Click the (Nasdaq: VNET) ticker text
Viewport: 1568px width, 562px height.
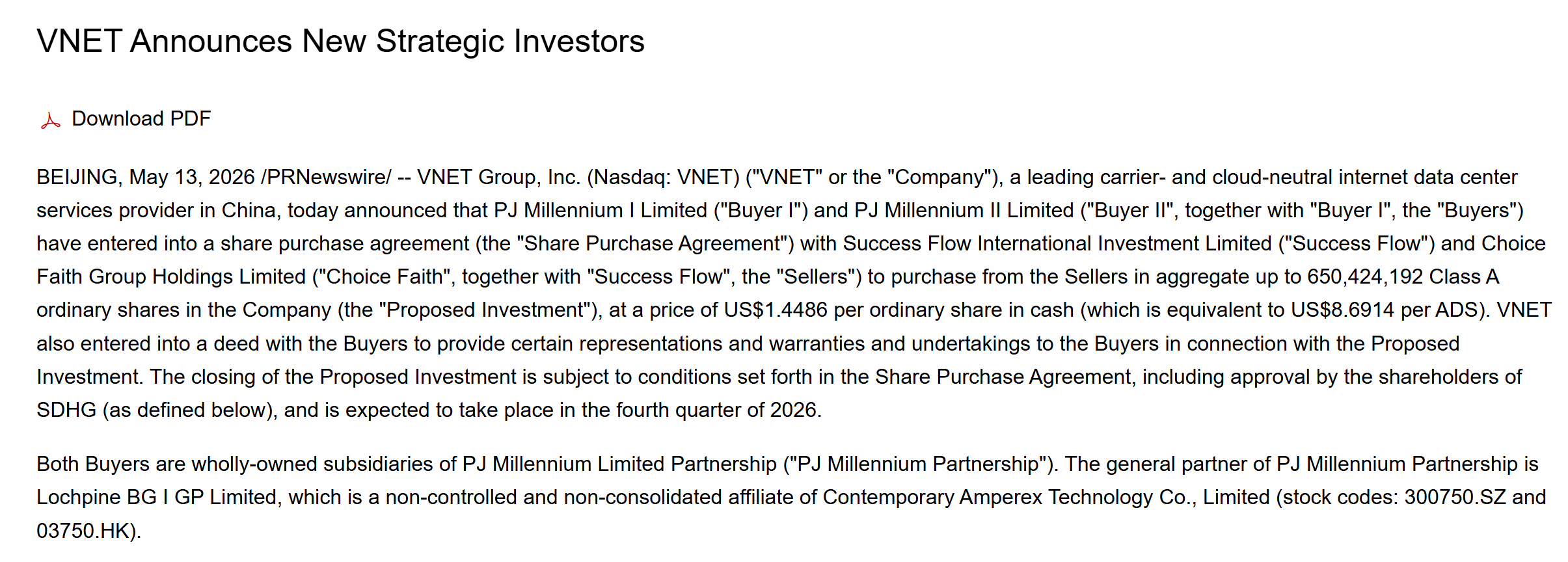(x=663, y=178)
